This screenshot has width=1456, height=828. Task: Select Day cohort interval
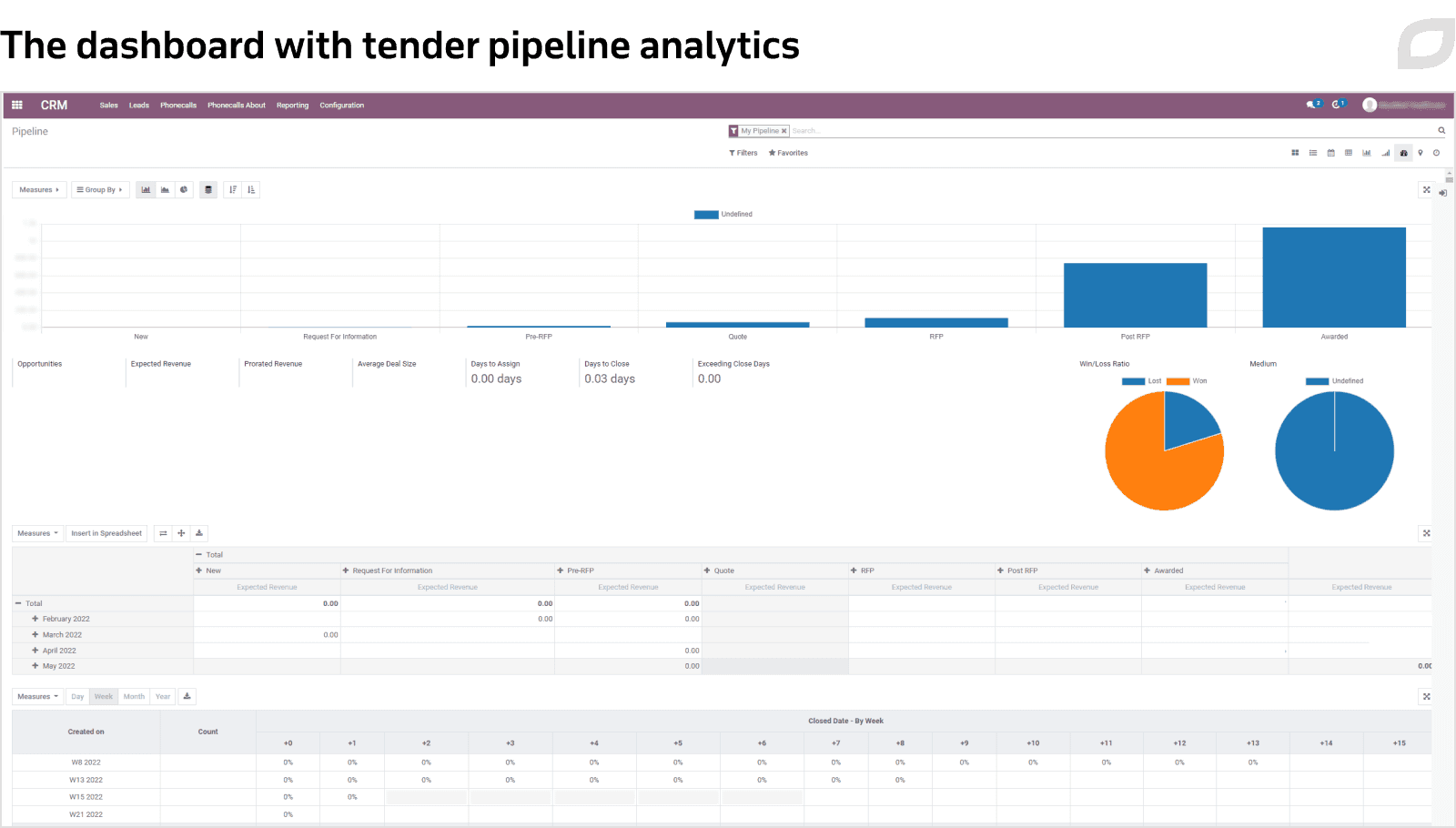(77, 697)
